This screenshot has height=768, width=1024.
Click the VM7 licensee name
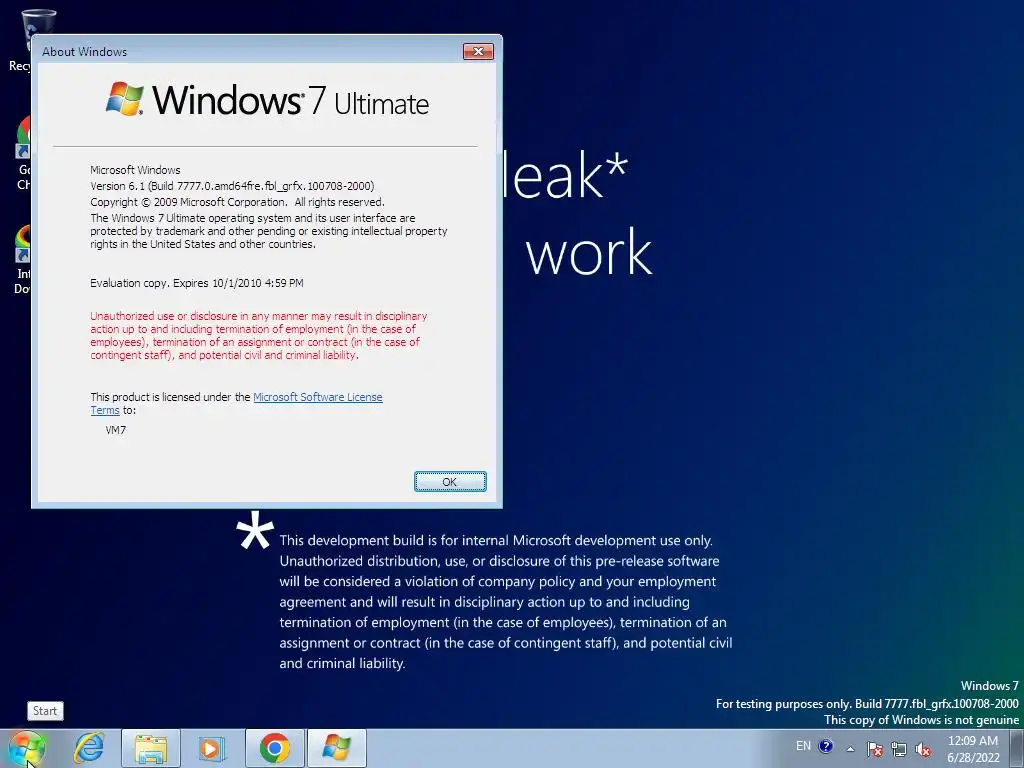[x=116, y=430]
